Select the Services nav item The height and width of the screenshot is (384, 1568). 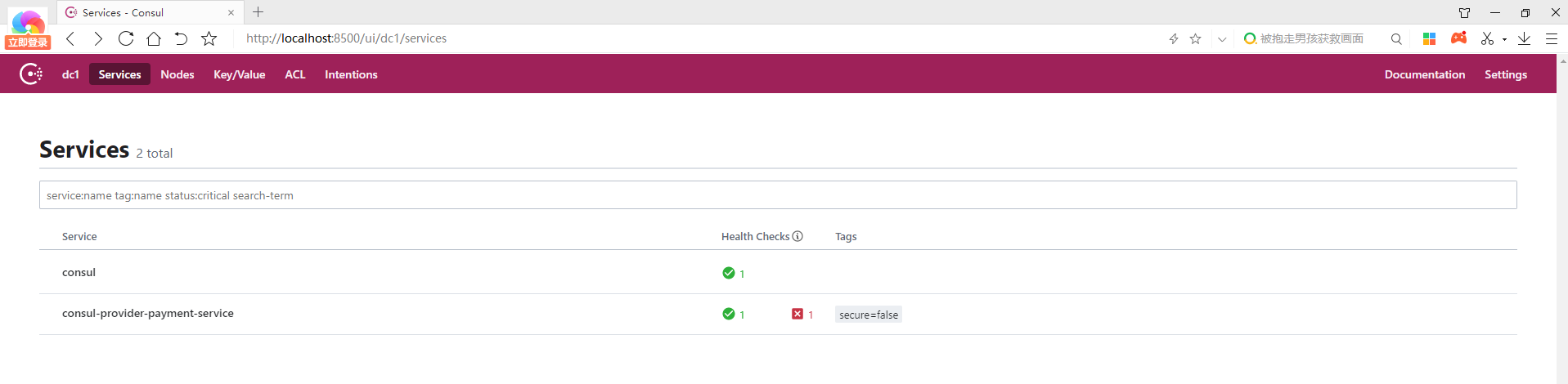tap(119, 74)
